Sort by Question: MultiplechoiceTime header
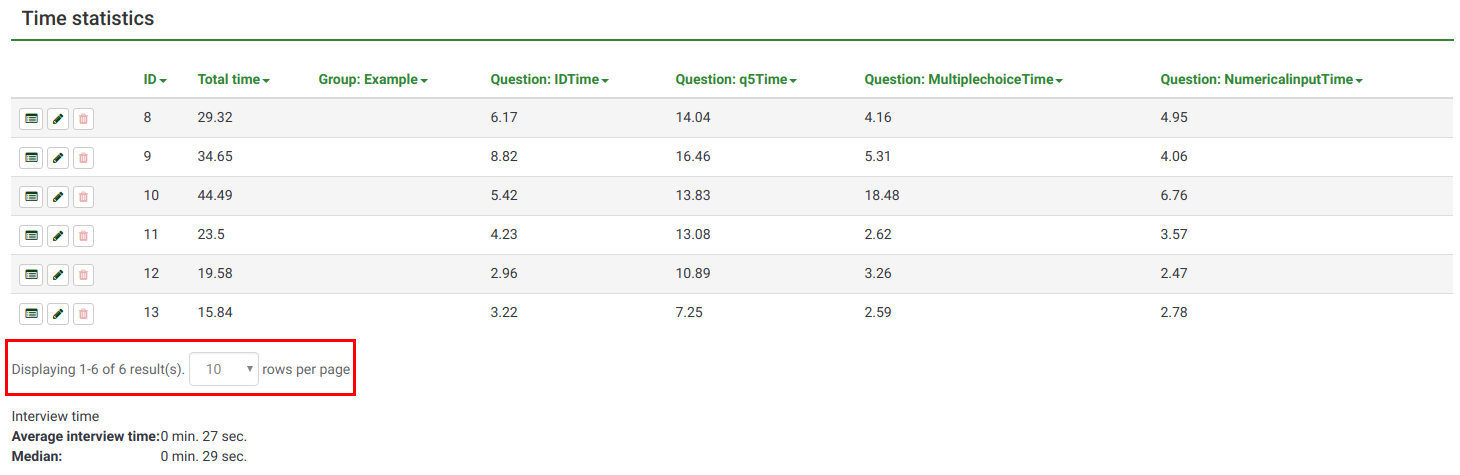 tap(963, 80)
